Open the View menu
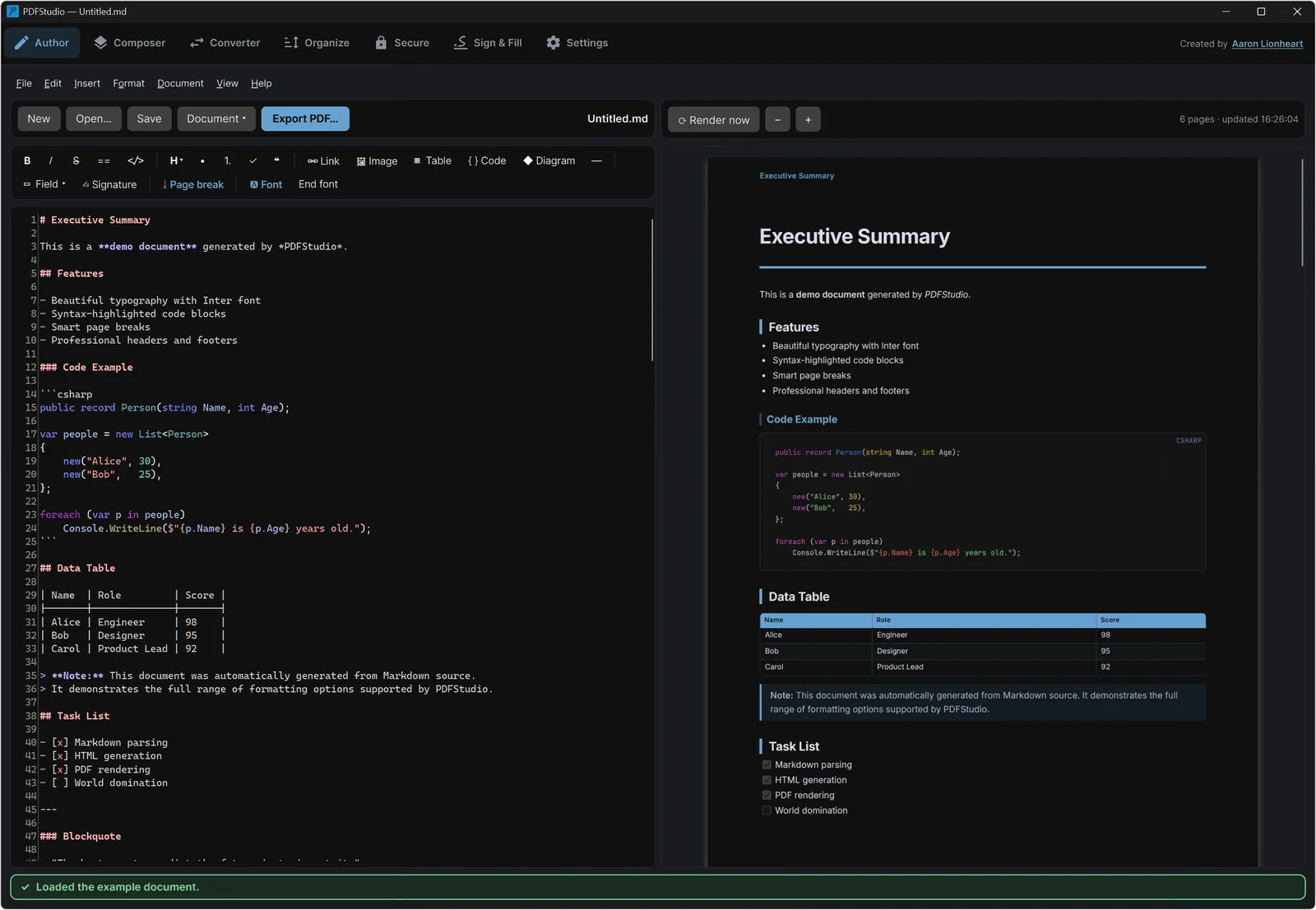1316x910 pixels. [227, 83]
